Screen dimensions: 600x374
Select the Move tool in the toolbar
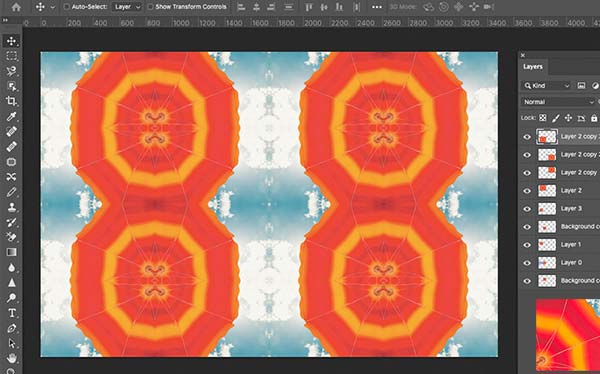11,41
